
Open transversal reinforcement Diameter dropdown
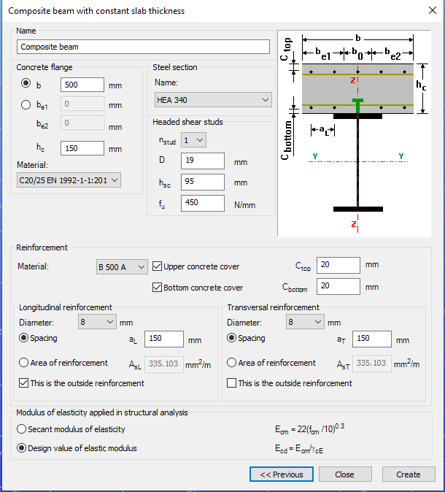(x=305, y=322)
